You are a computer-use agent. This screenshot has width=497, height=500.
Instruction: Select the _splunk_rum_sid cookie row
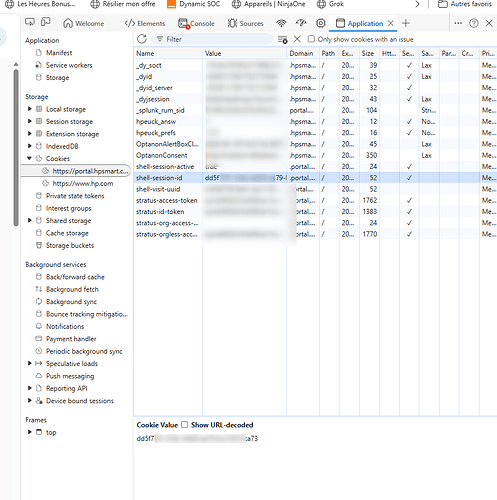point(315,110)
